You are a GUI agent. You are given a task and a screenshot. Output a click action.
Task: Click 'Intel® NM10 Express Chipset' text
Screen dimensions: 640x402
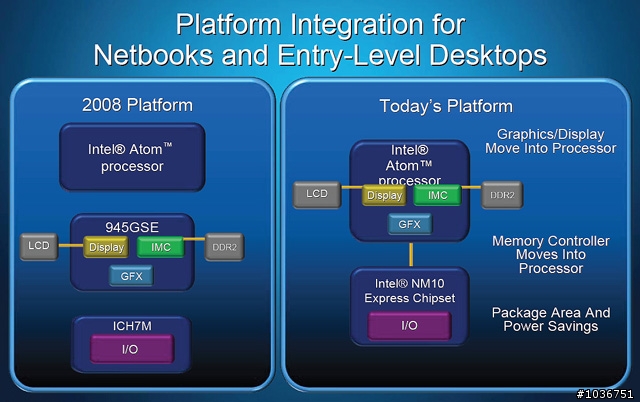tap(409, 291)
